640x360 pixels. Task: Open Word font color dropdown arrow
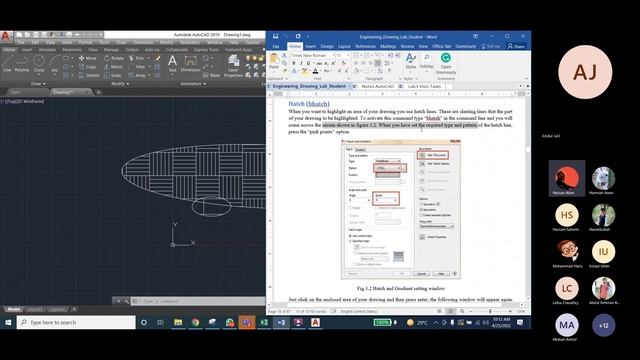pyautogui.click(x=320, y=71)
